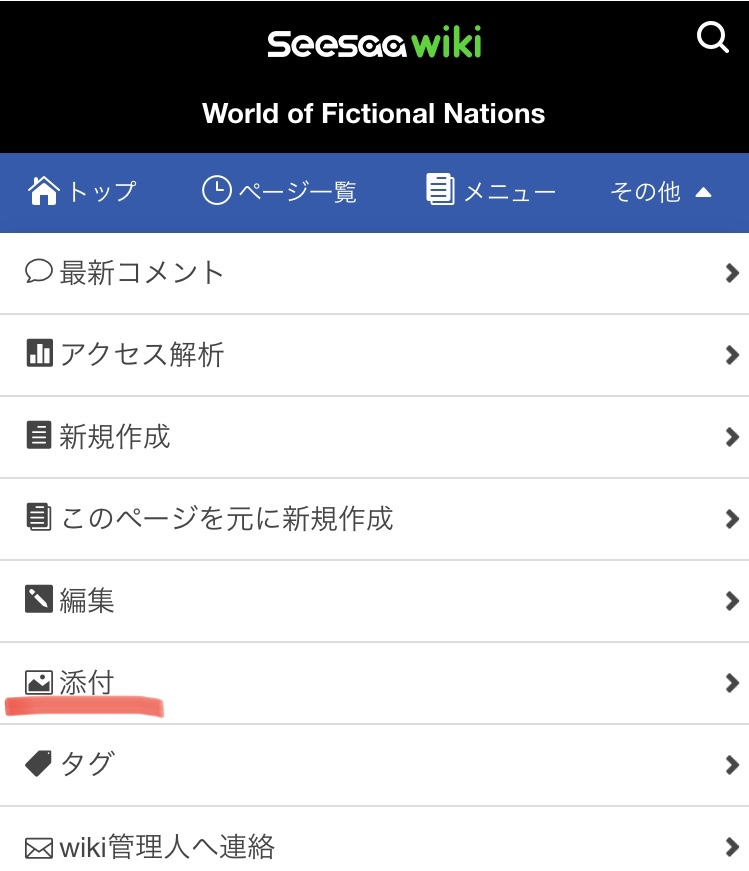Click the bar chart icon for アクセス解析
This screenshot has width=749, height=871.
point(39,353)
